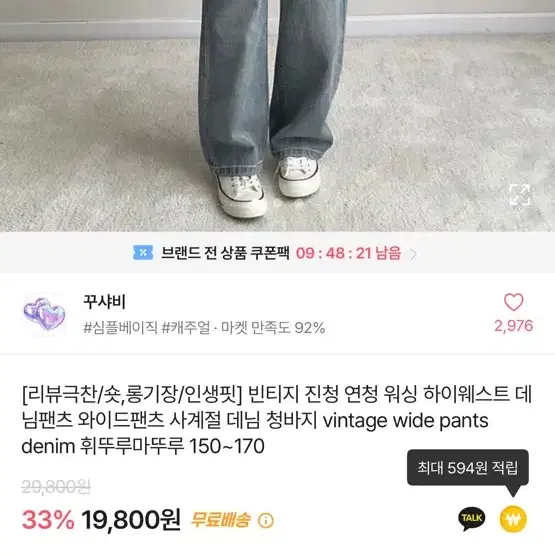The image size is (555, 555).
Task: Open the free shipping info circle icon
Action: pos(265,520)
